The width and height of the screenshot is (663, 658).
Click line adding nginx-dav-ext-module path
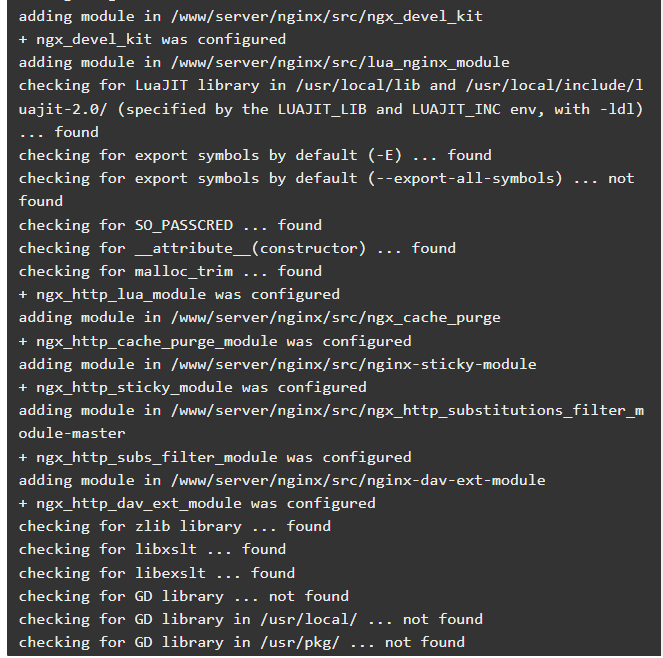click(282, 480)
